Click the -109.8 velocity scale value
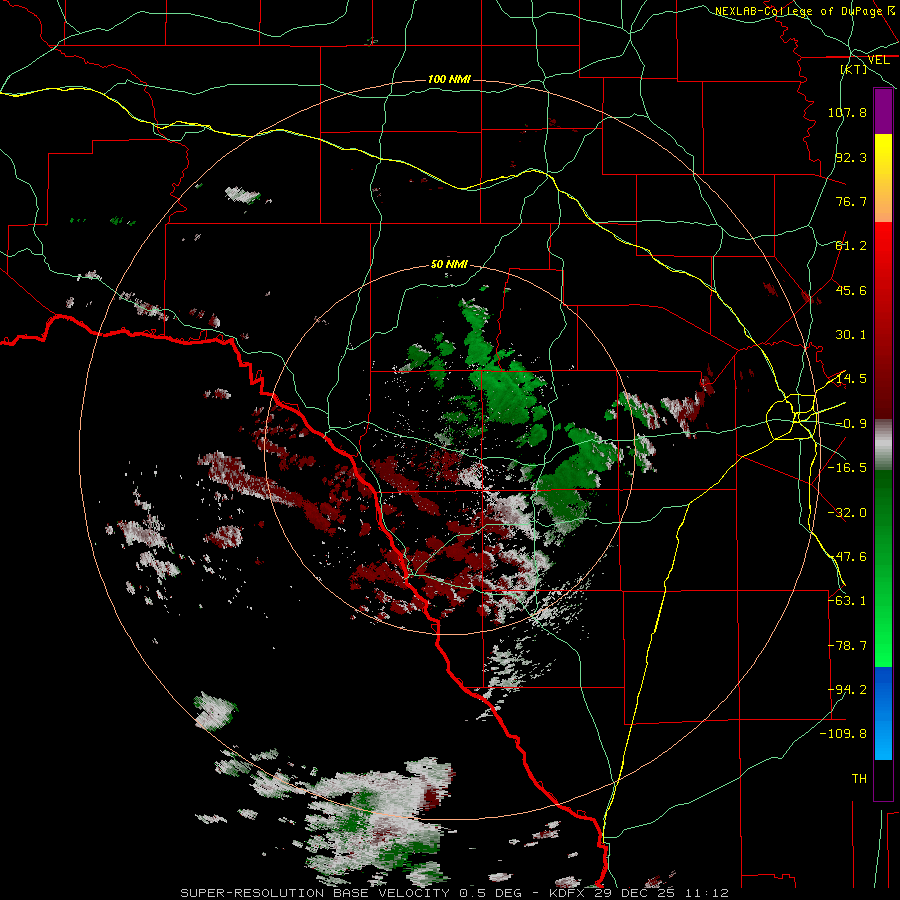 click(843, 734)
